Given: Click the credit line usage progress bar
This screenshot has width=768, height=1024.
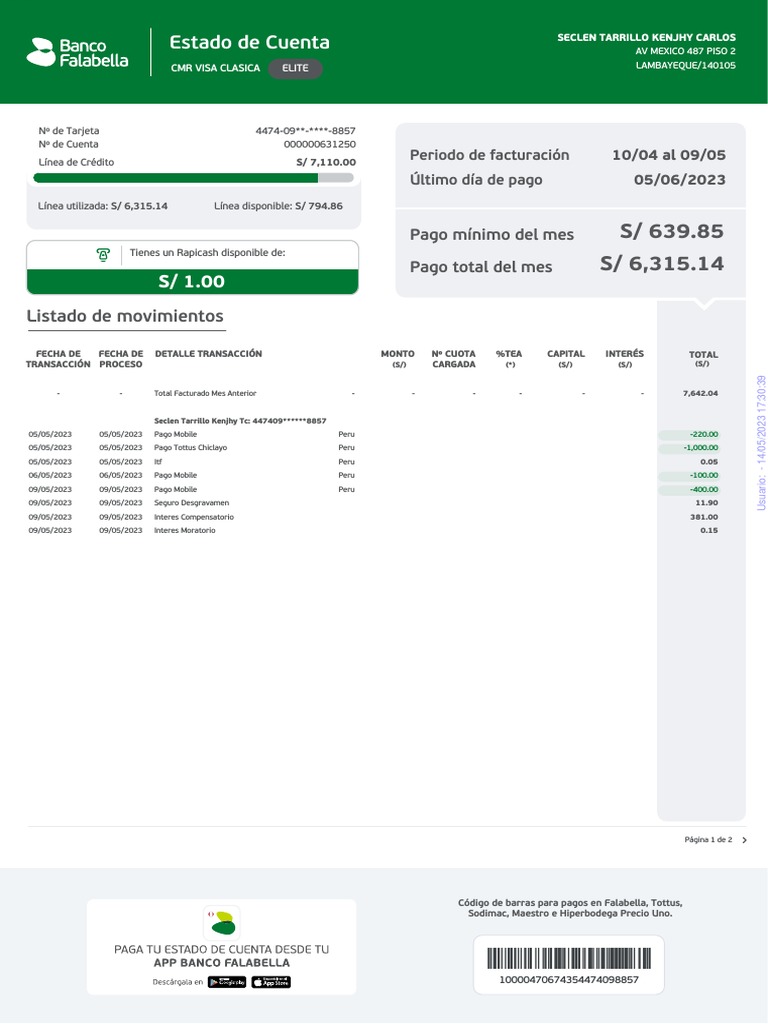Looking at the screenshot, I should pos(193,178).
